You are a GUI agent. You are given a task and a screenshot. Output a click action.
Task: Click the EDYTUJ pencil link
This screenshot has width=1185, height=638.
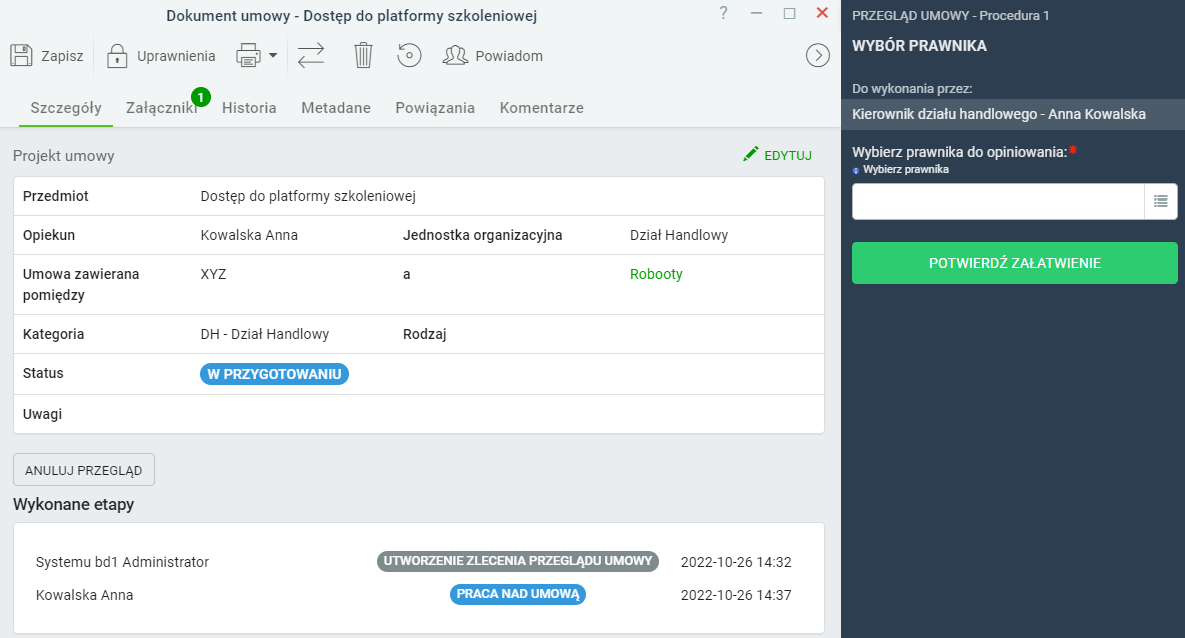click(x=778, y=155)
